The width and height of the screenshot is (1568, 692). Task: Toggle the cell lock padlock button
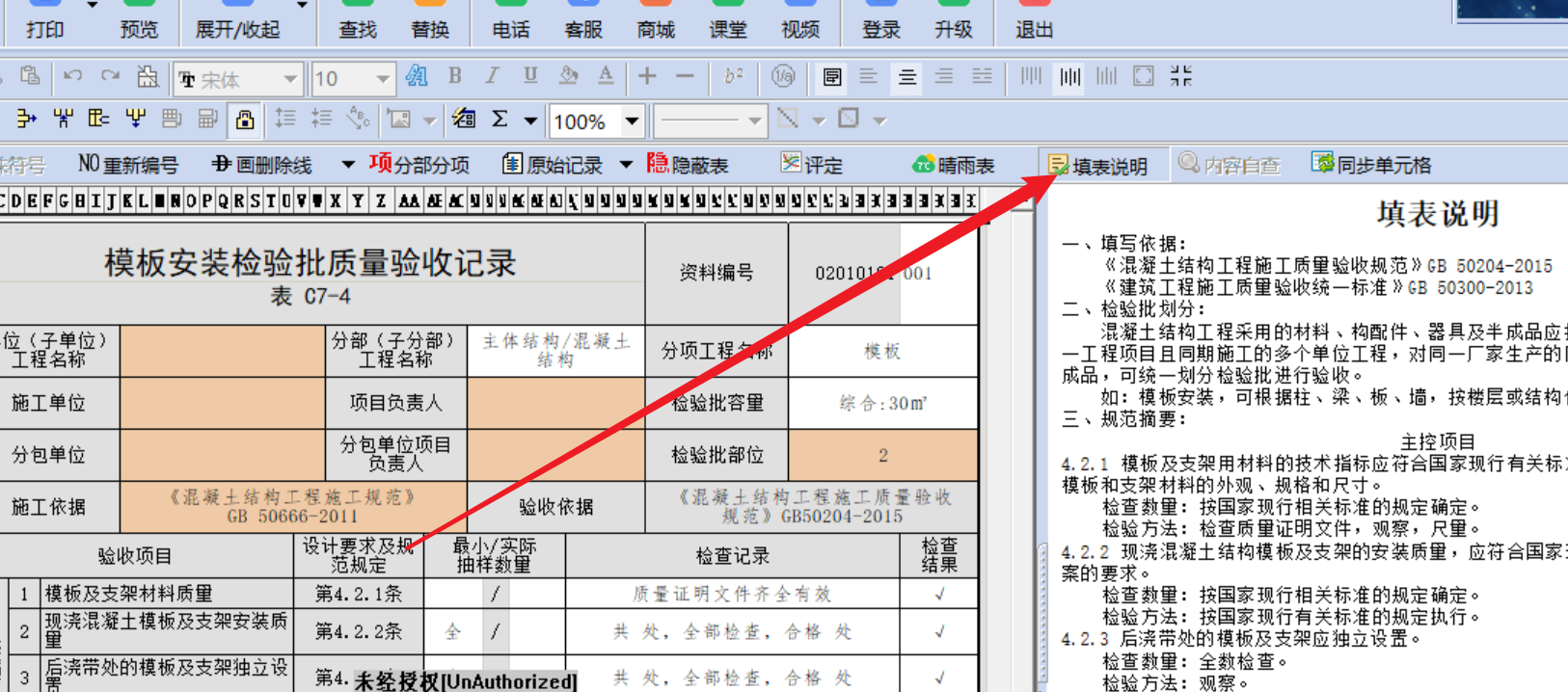coord(245,120)
